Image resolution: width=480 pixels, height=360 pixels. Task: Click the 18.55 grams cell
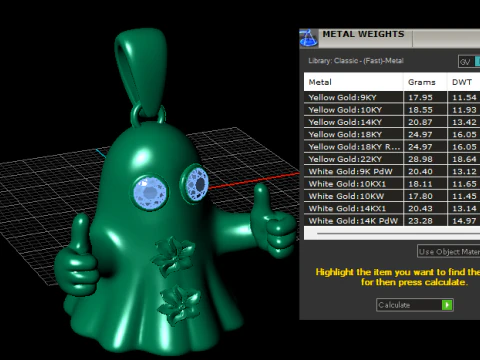coord(425,110)
